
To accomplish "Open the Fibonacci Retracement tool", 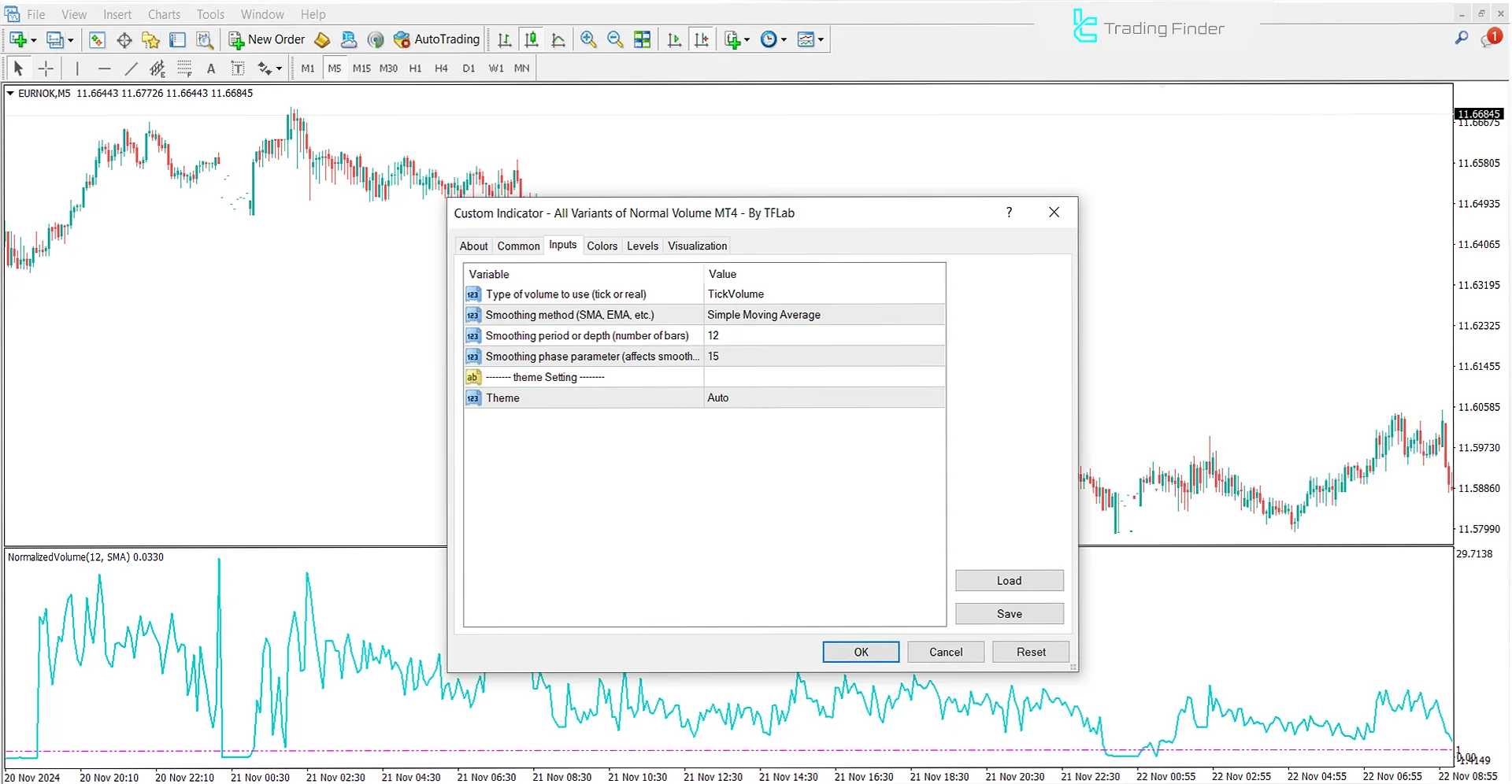I will (x=183, y=68).
